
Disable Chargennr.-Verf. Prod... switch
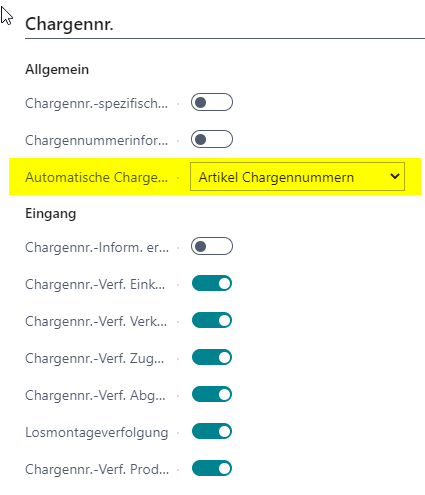(212, 469)
